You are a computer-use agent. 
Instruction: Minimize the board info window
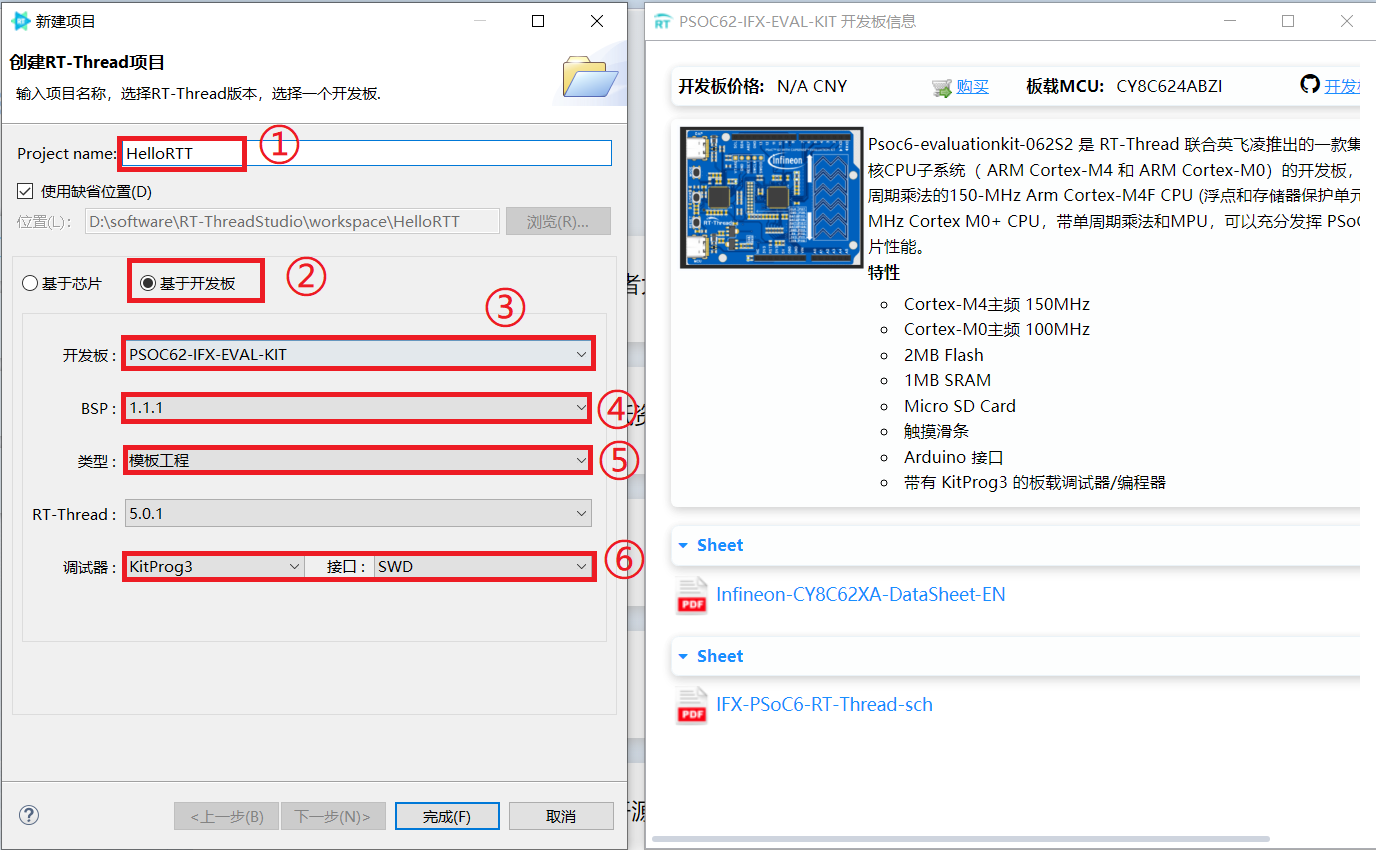click(x=1229, y=21)
